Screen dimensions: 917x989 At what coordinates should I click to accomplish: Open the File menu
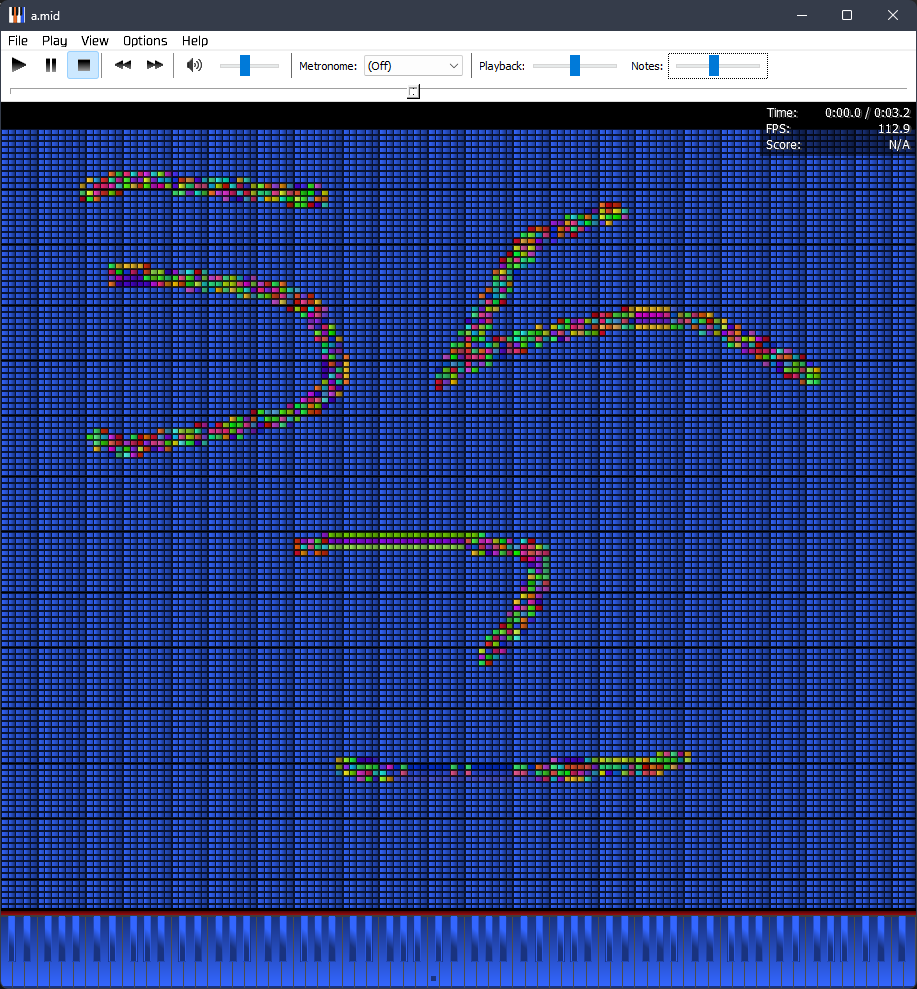tap(18, 41)
